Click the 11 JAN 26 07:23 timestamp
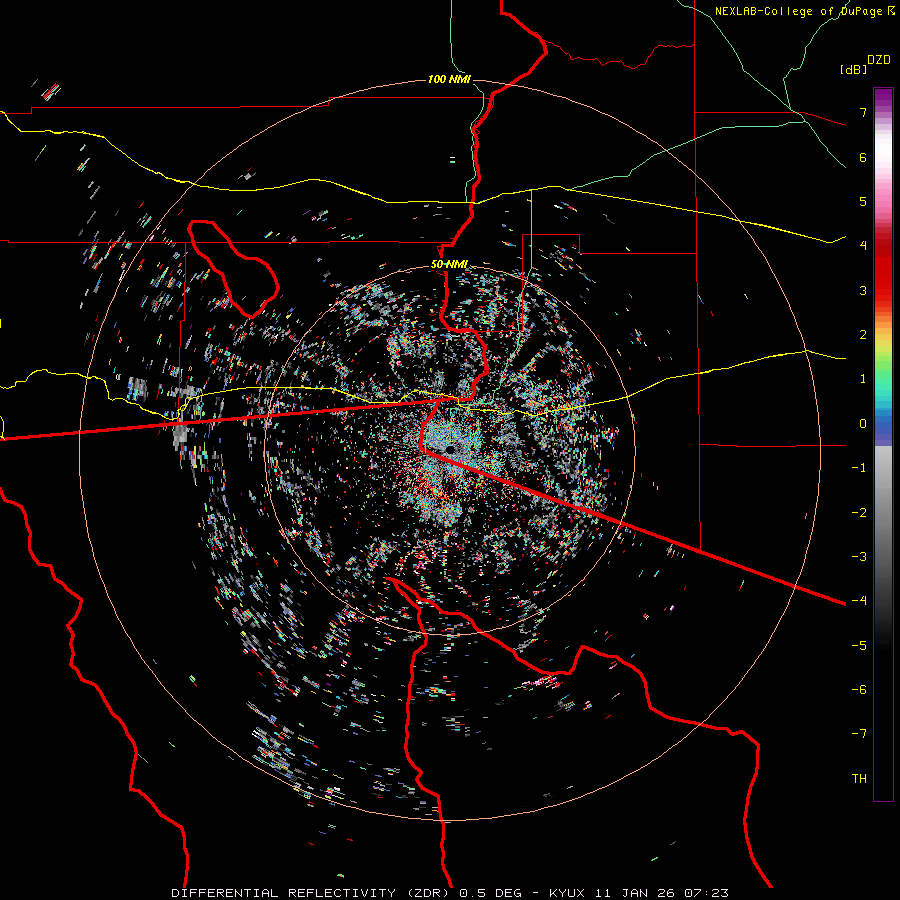Viewport: 900px width, 900px height. tap(662, 893)
